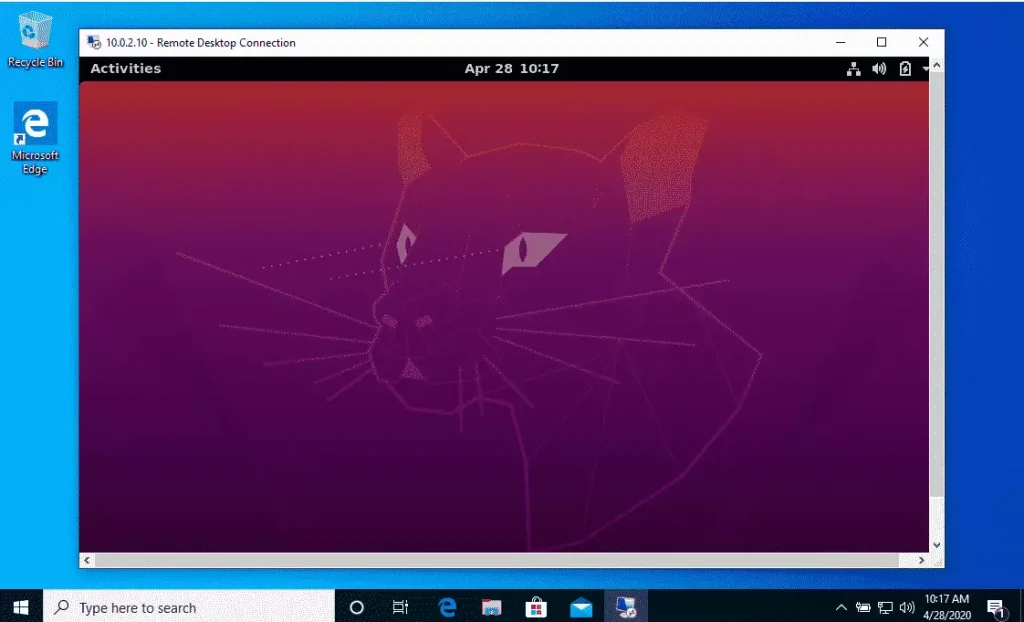Launch Microsoft Edge from the taskbar
The height and width of the screenshot is (622, 1024).
click(447, 608)
